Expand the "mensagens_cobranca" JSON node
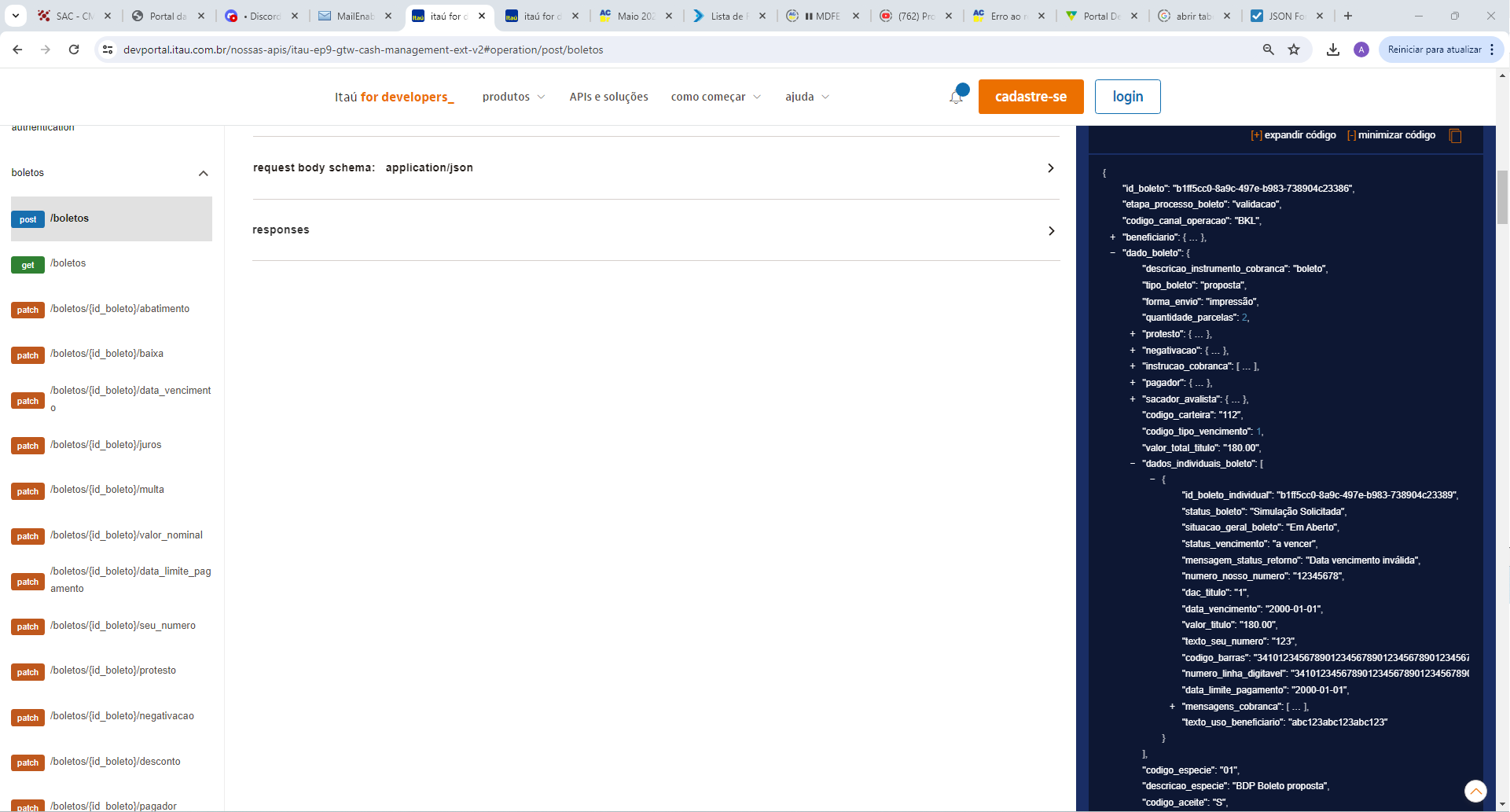 [x=1172, y=707]
